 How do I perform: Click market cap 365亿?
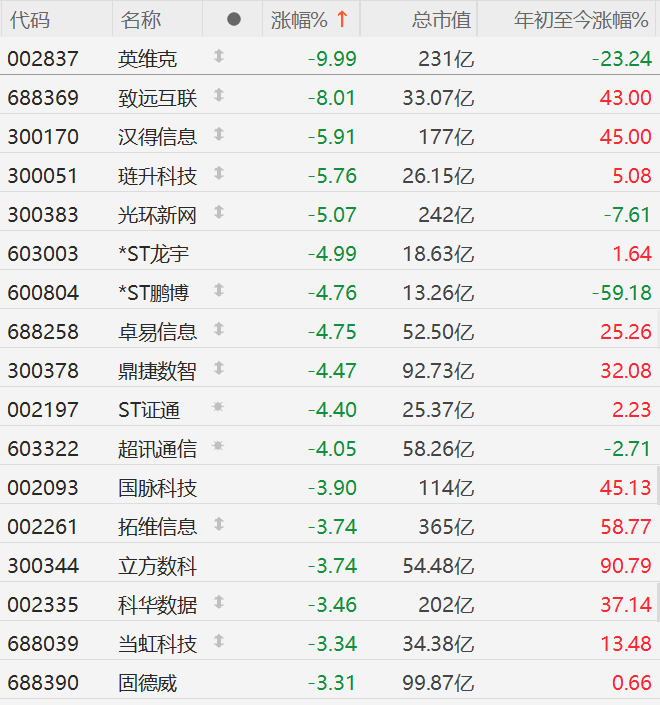coord(446,527)
